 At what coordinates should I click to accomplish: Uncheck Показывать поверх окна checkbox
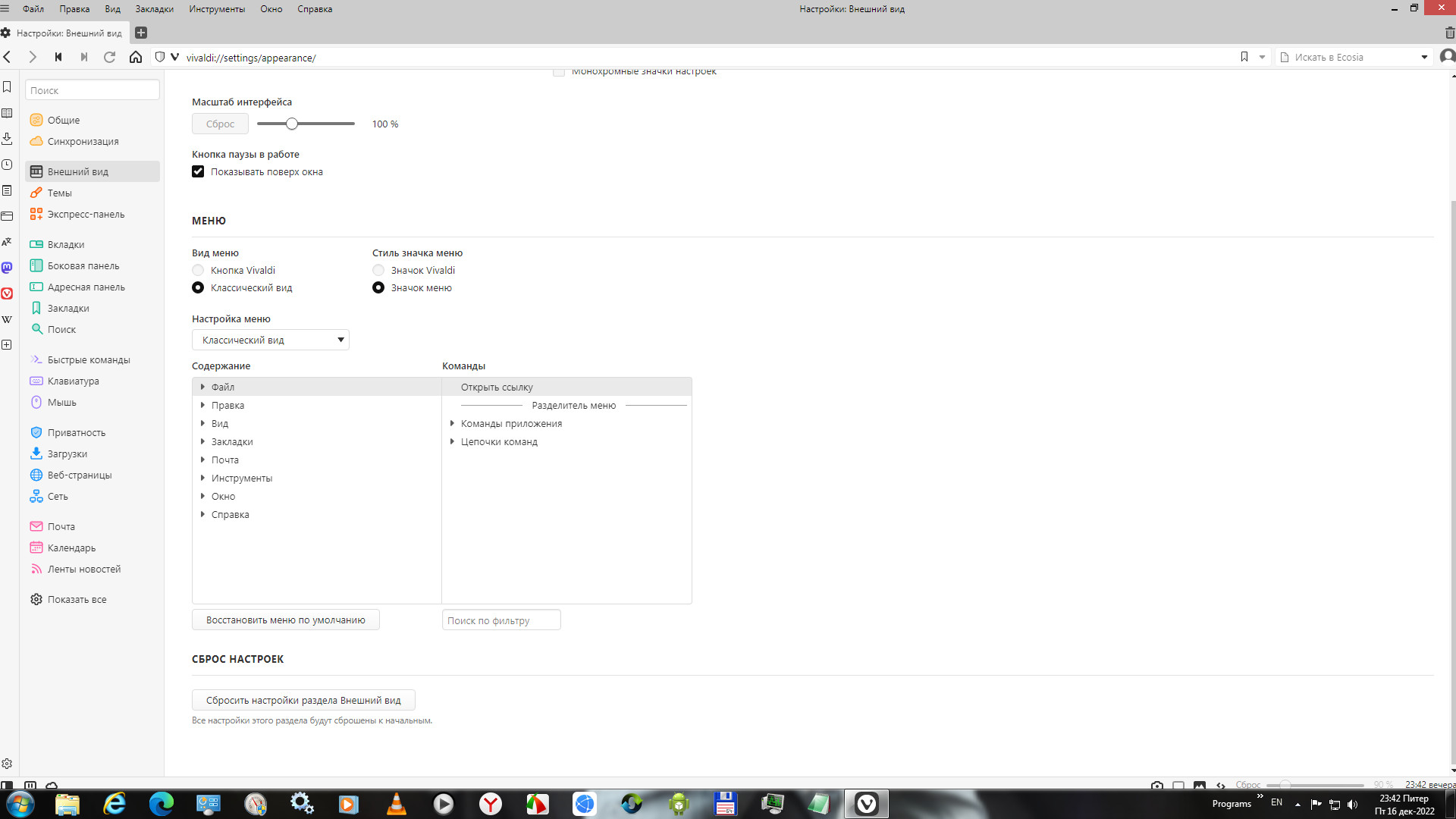point(198,171)
